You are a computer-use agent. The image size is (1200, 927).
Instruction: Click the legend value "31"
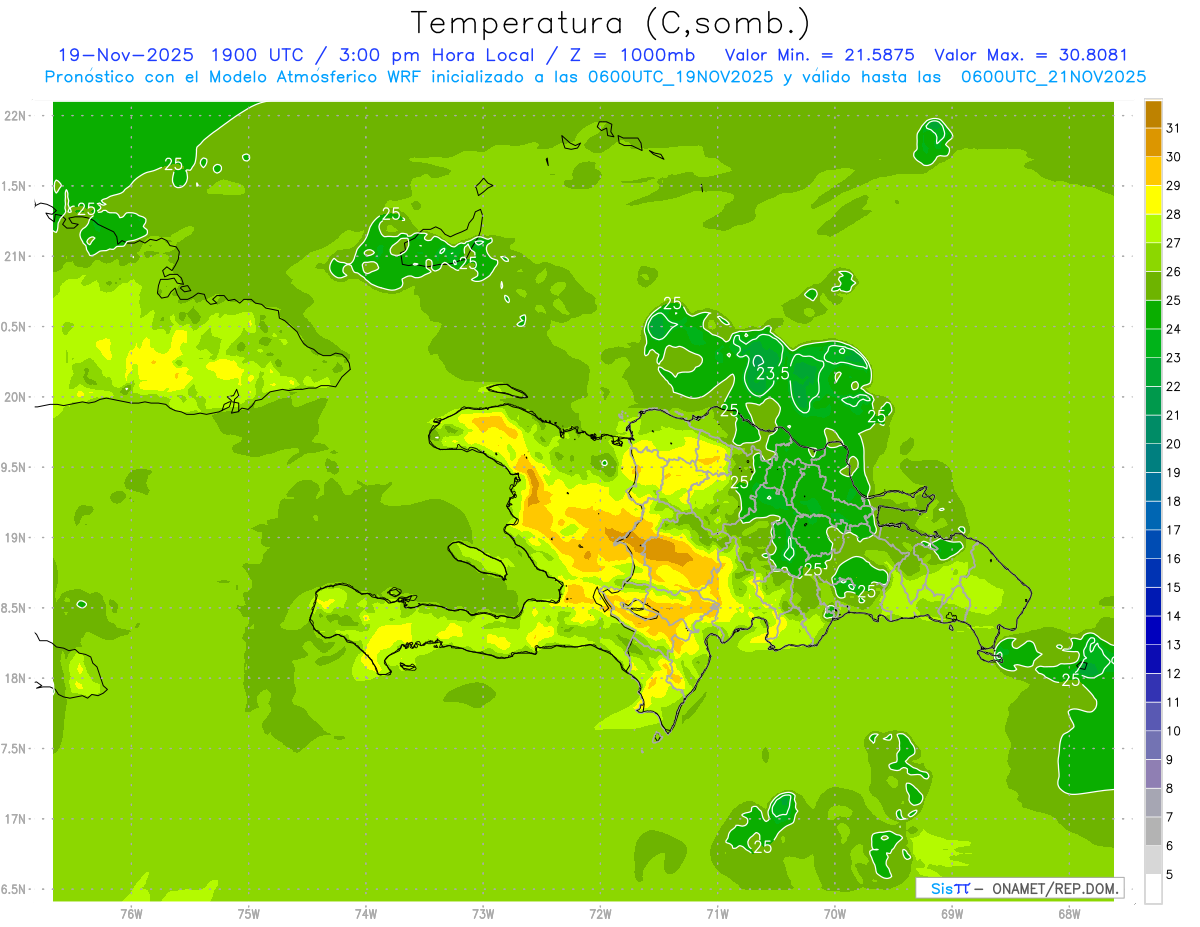coord(1174,128)
